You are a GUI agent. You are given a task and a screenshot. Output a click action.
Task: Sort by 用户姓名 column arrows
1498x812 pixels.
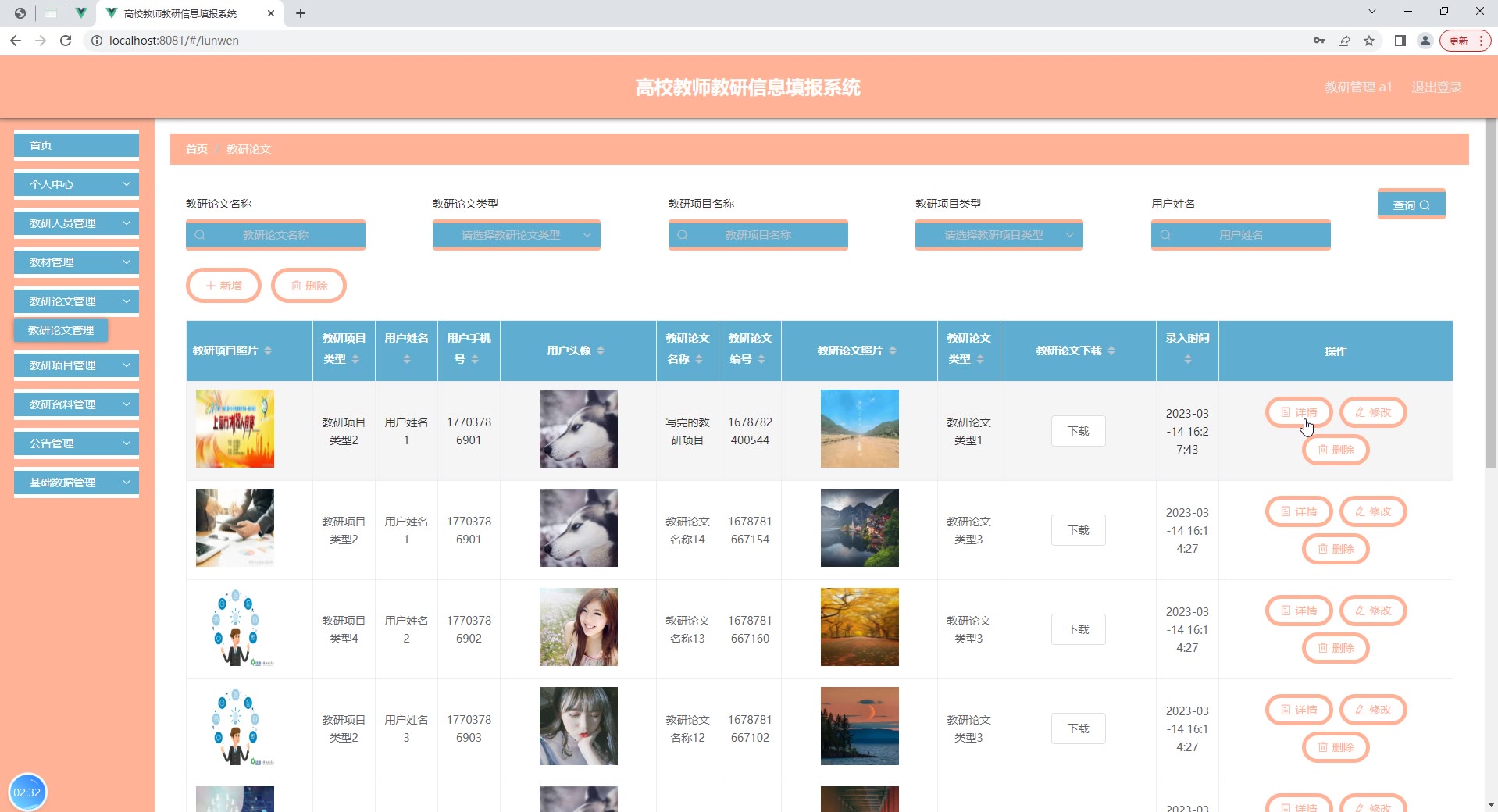[407, 359]
